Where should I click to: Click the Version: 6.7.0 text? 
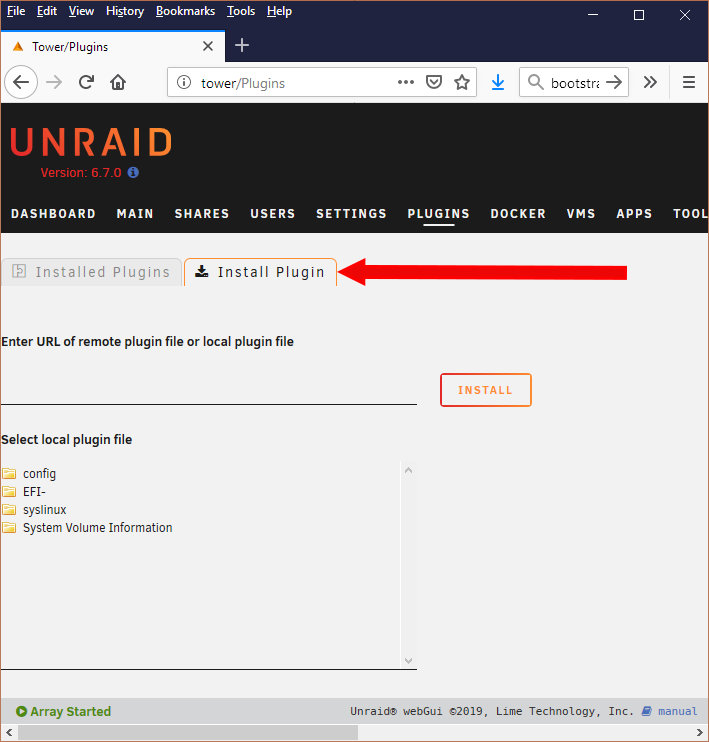pos(81,173)
